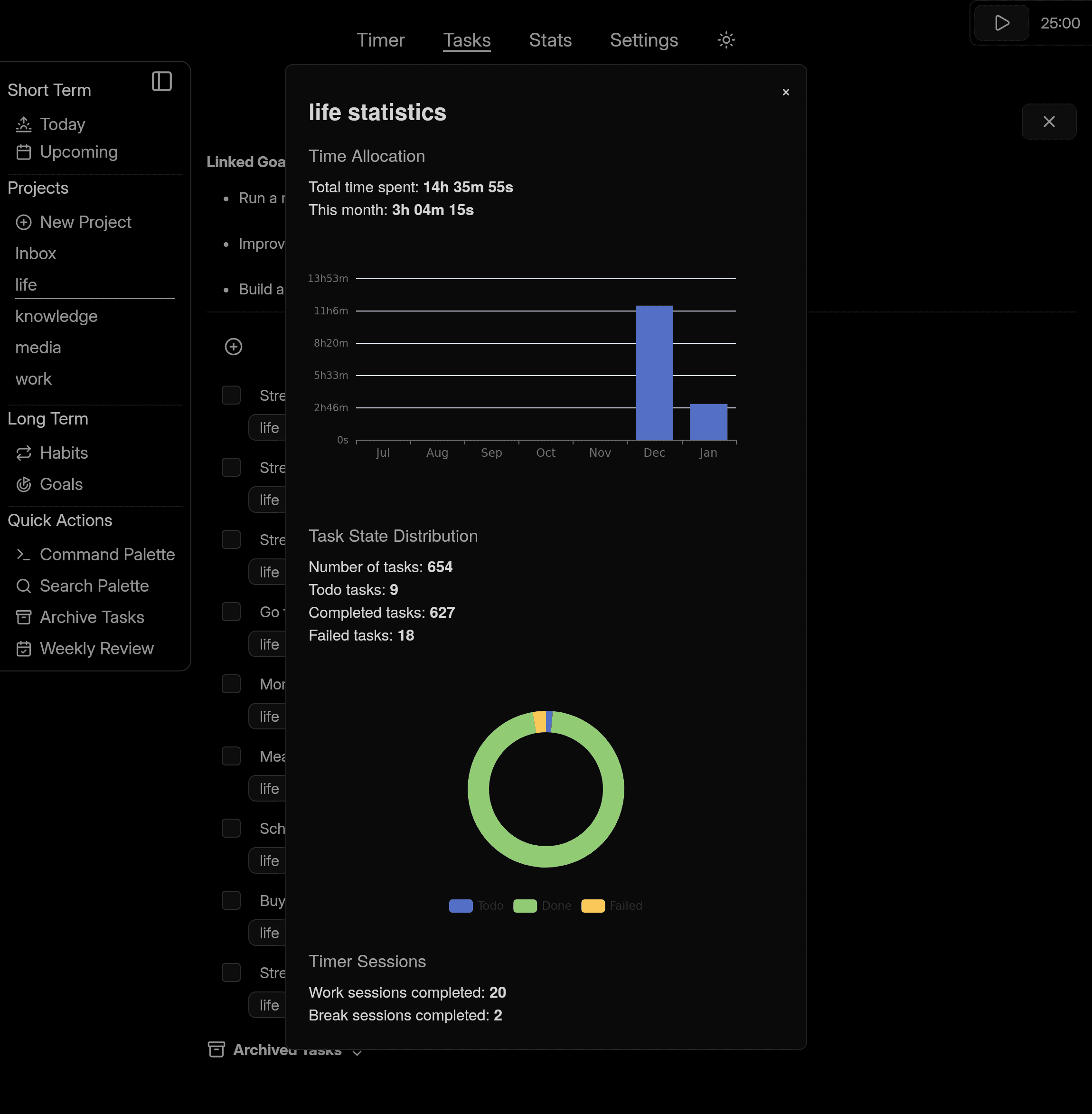Open Weekly Review
This screenshot has height=1114, width=1092.
[x=24, y=649]
